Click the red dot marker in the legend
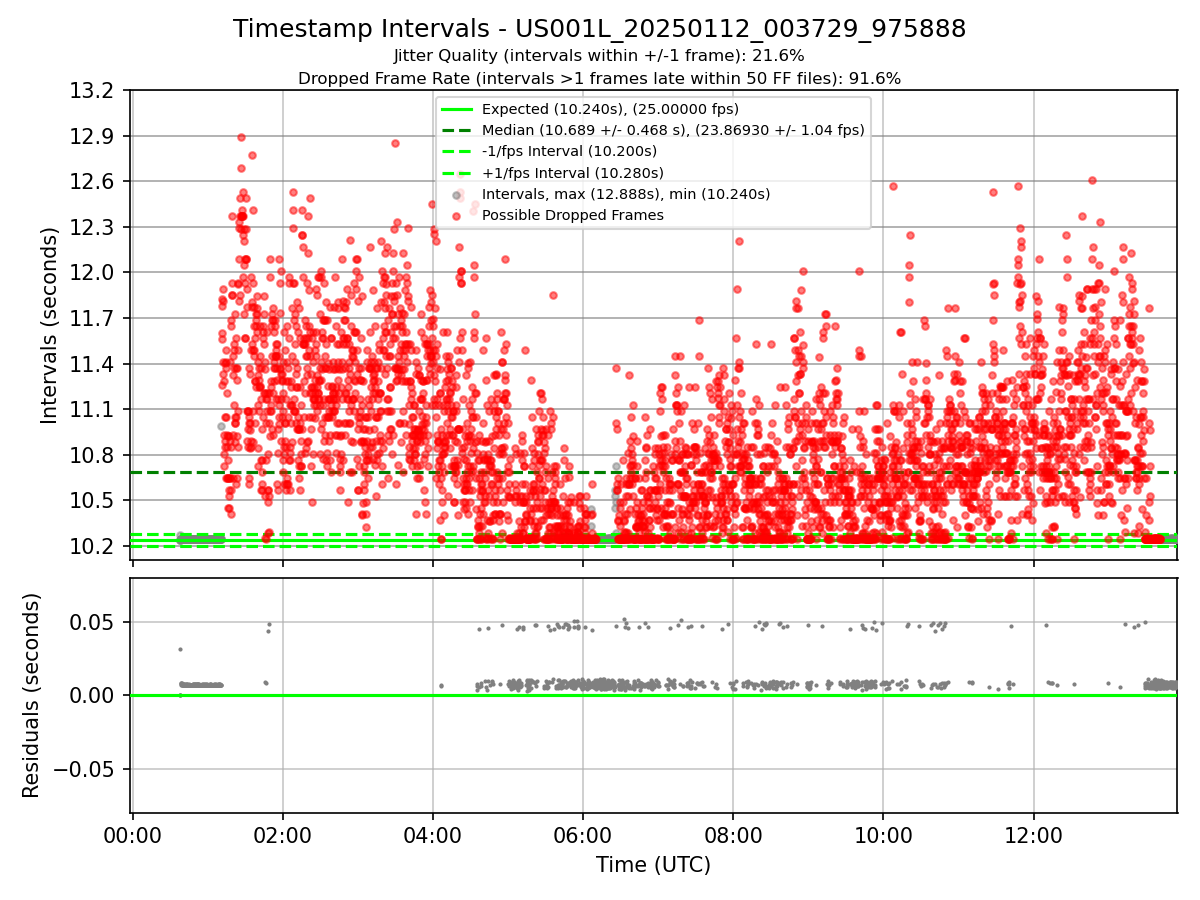This screenshot has width=1200, height=900. [x=457, y=215]
